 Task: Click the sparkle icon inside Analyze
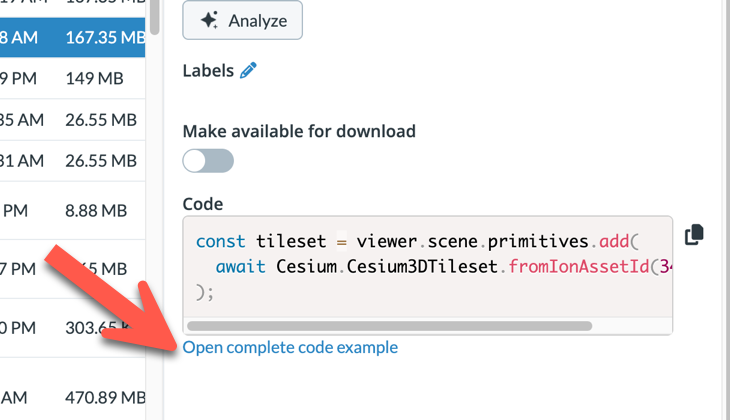pyautogui.click(x=209, y=20)
